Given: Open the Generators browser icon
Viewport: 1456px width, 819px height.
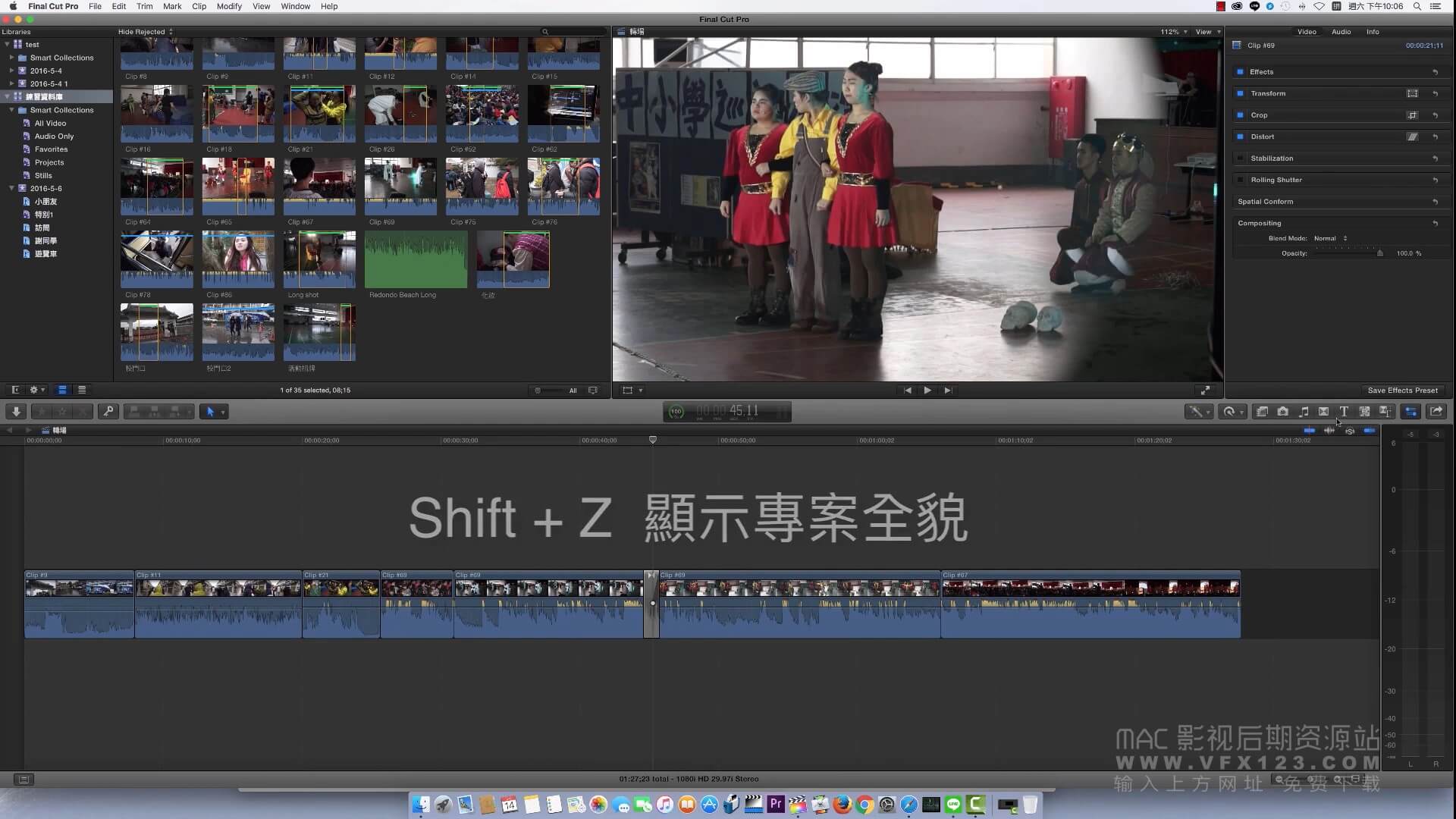Looking at the screenshot, I should coord(1364,412).
